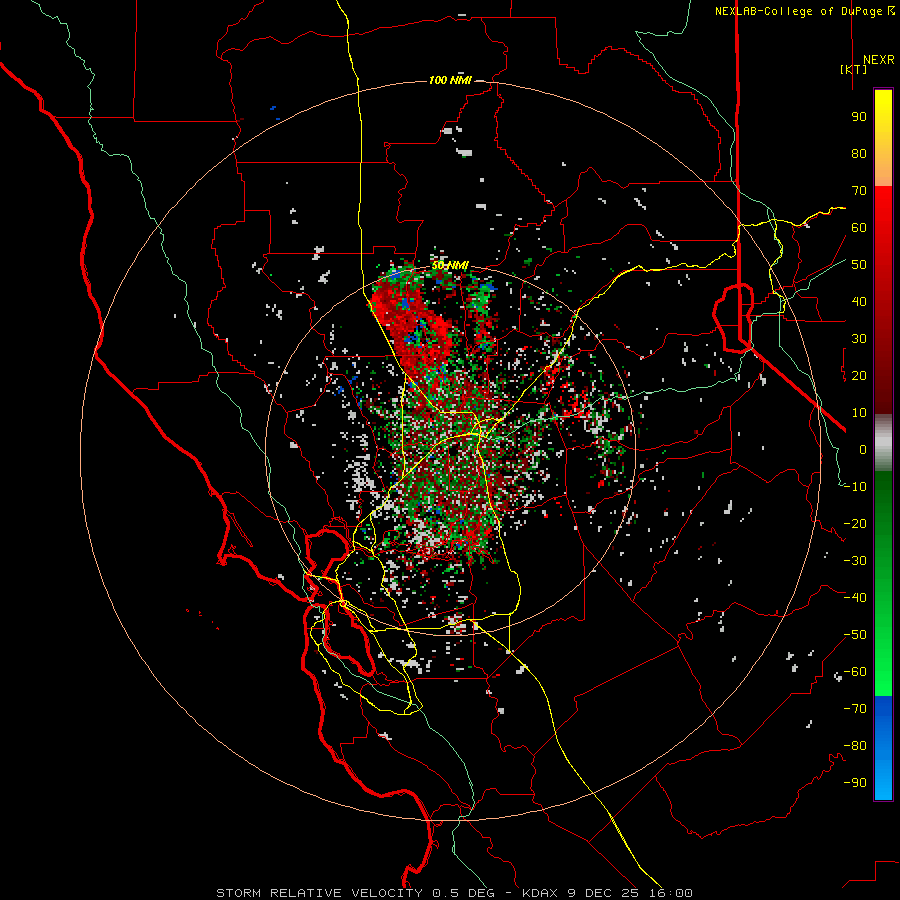Click the 80 value on the scale
Viewport: 900px width, 900px height.
tap(859, 154)
